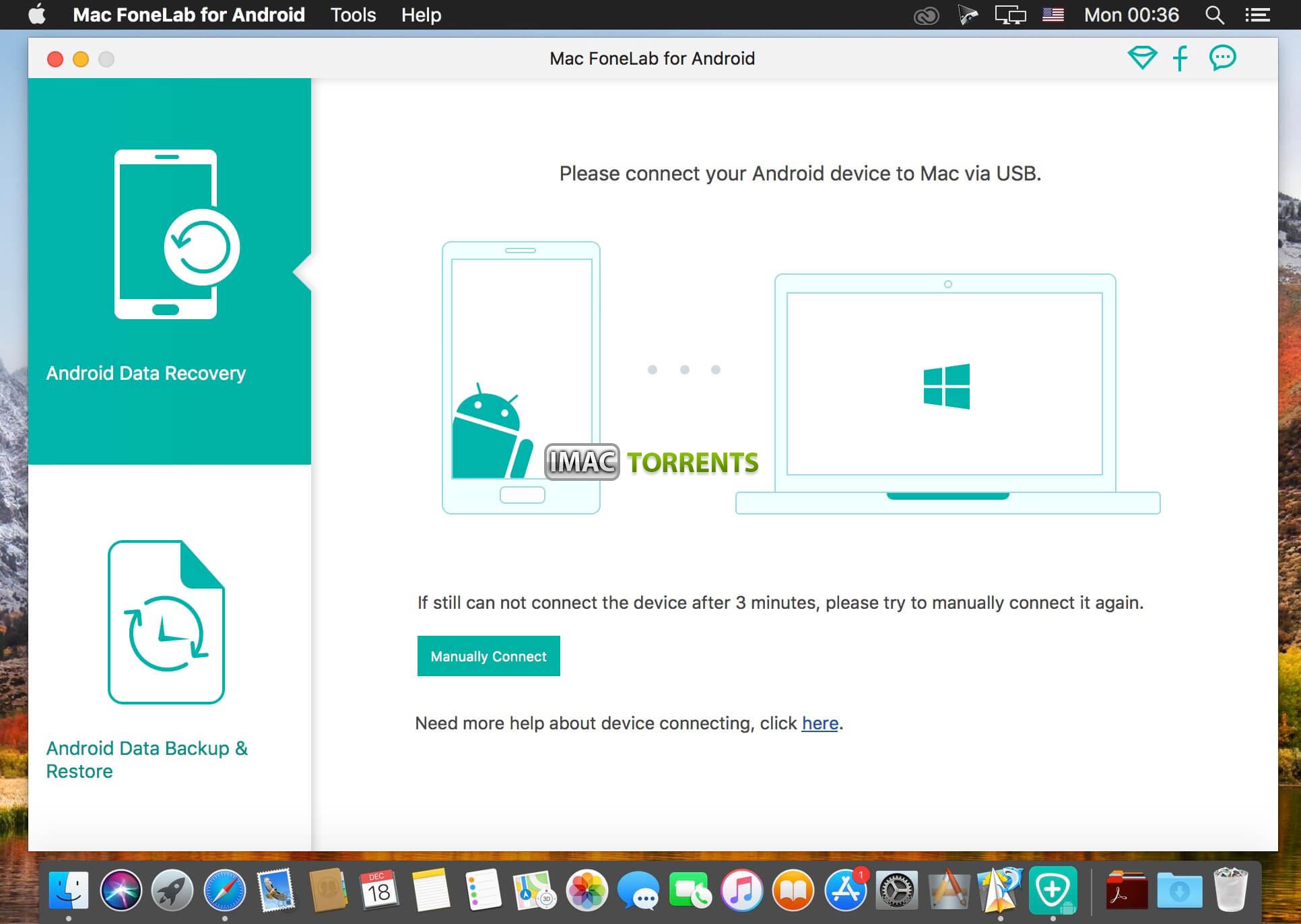Click the chat bubble icon
1301x924 pixels.
click(1223, 57)
